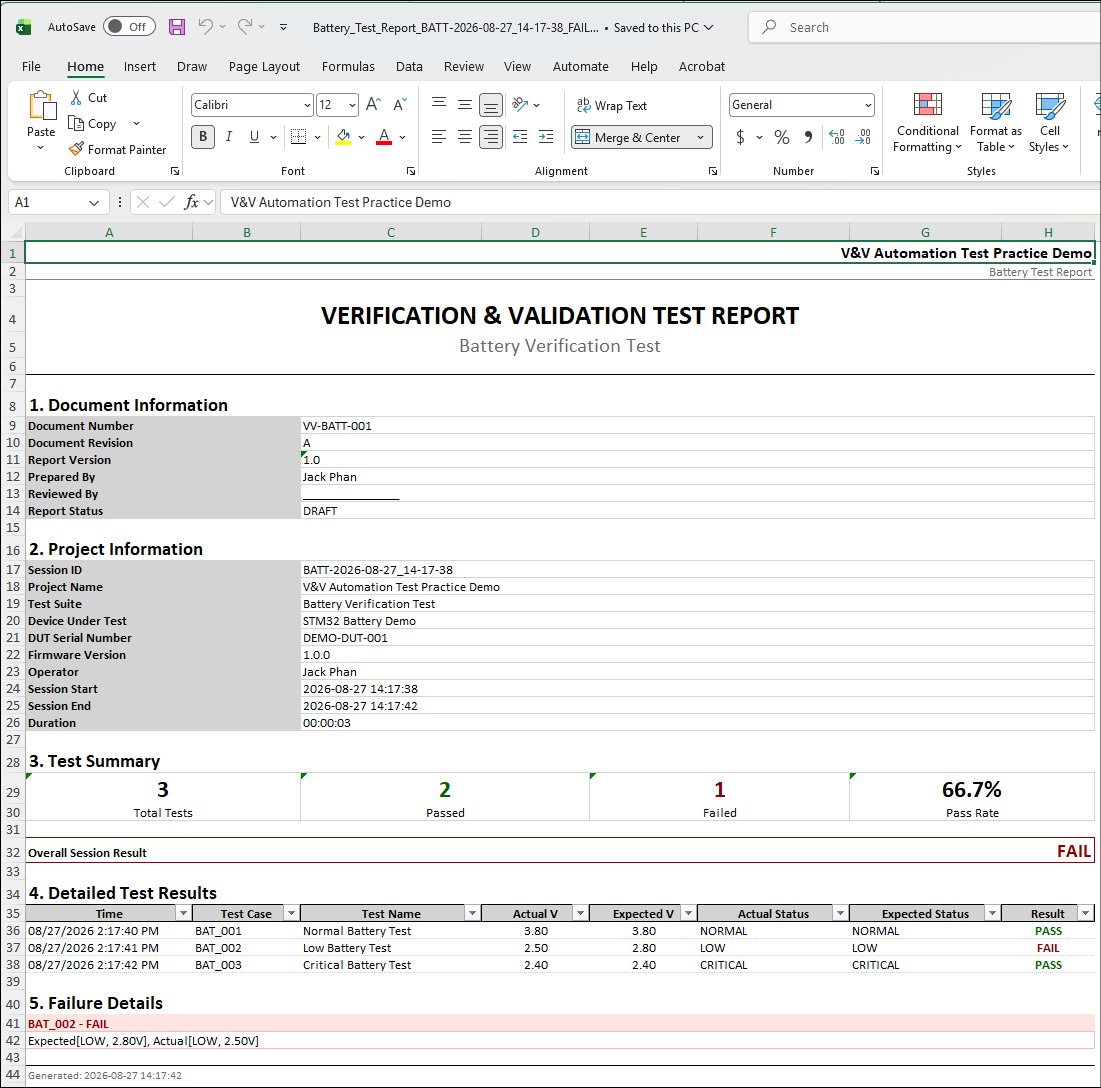Open Alignment settings dialog launcher
1101x1088 pixels.
click(x=713, y=171)
